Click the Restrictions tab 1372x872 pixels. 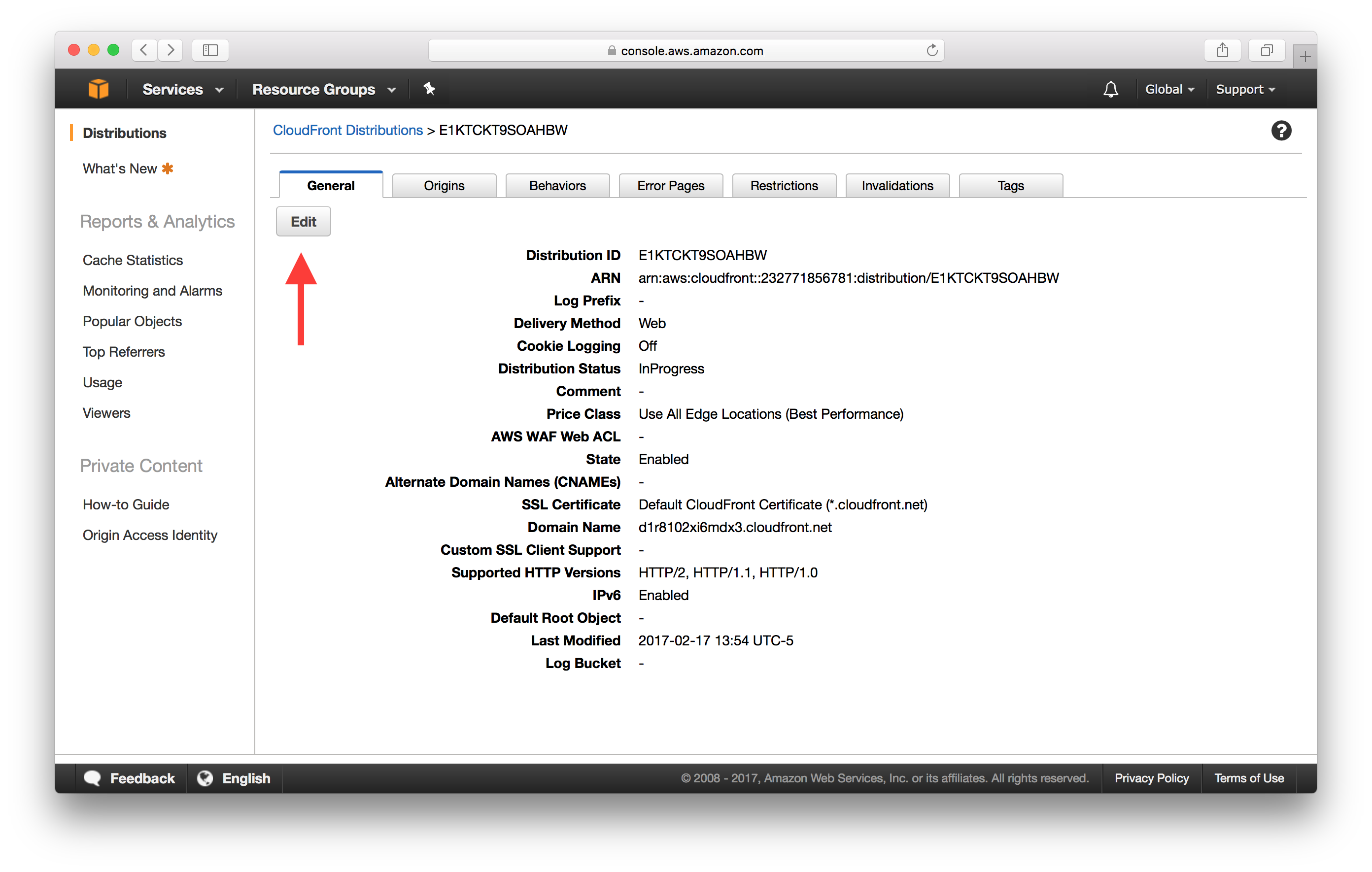783,185
